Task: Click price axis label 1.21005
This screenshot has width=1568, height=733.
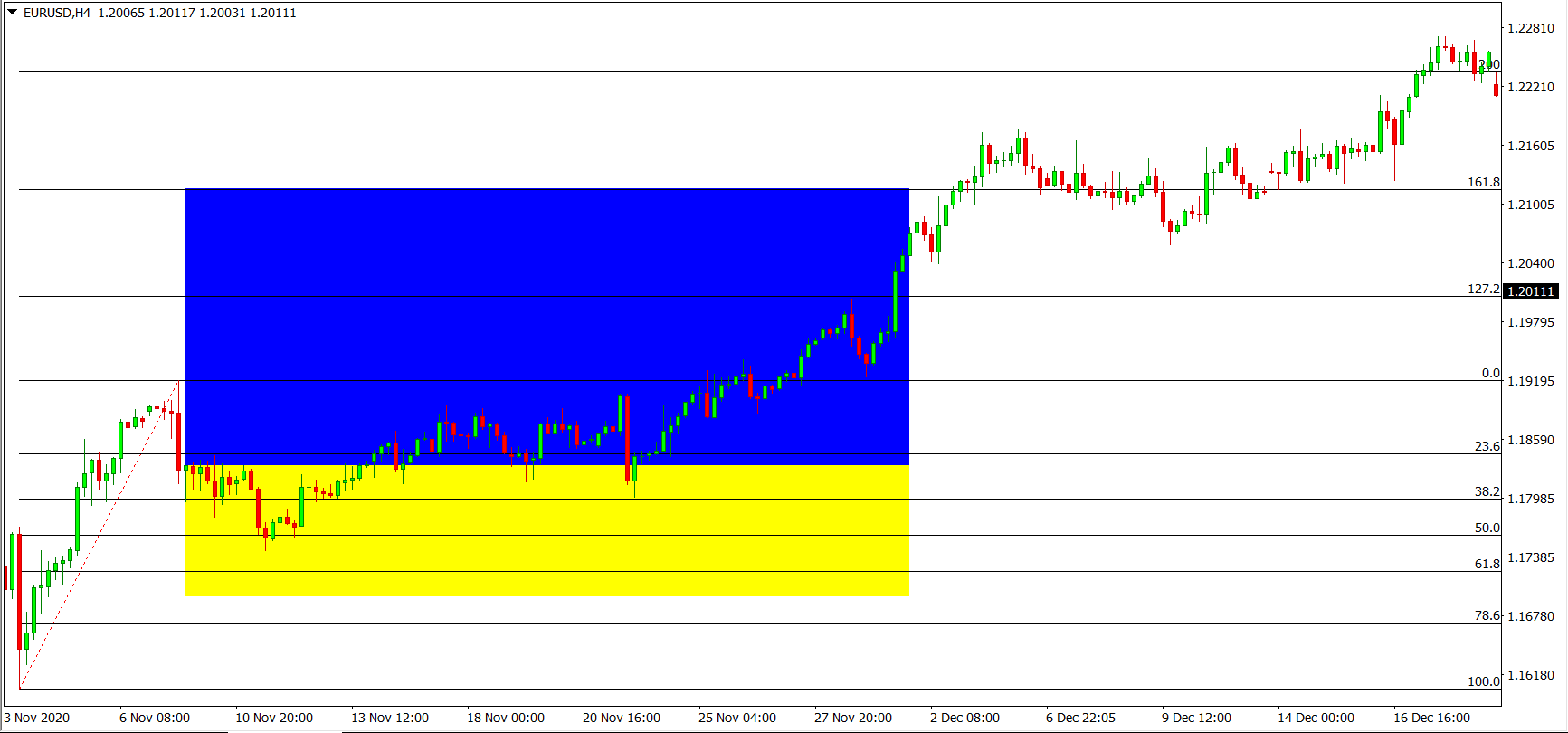Action: (1530, 205)
